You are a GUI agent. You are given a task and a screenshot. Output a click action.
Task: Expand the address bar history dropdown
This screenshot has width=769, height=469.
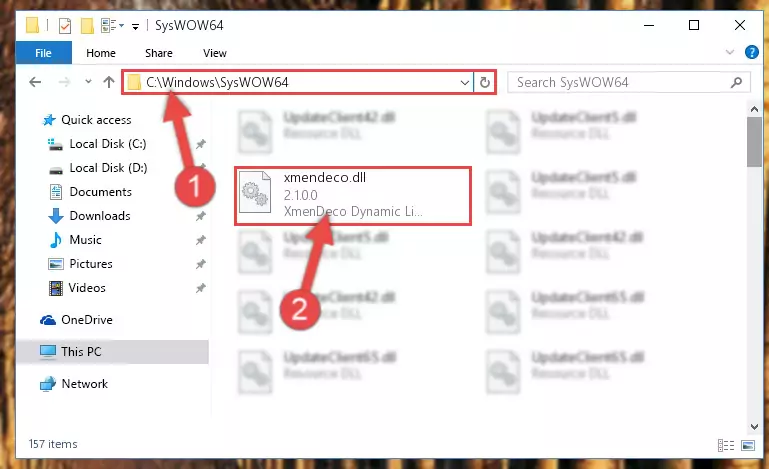tap(464, 82)
